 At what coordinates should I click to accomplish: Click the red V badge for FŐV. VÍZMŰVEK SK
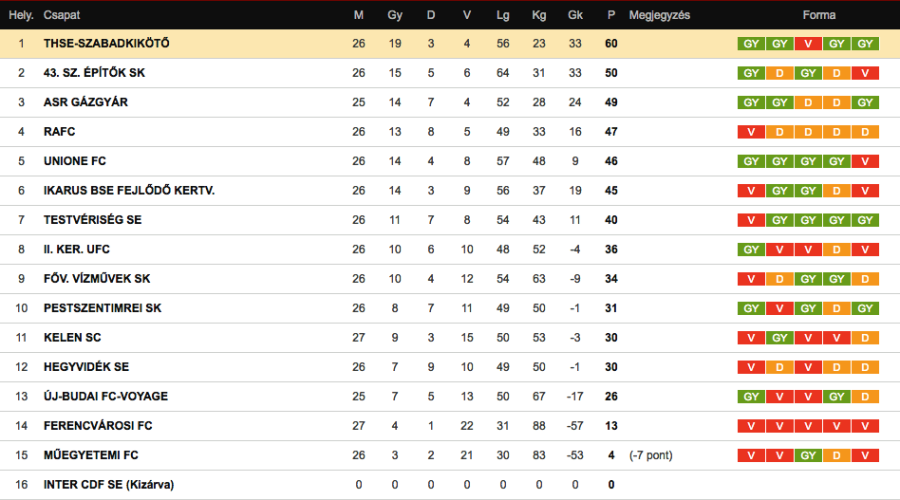click(750, 279)
